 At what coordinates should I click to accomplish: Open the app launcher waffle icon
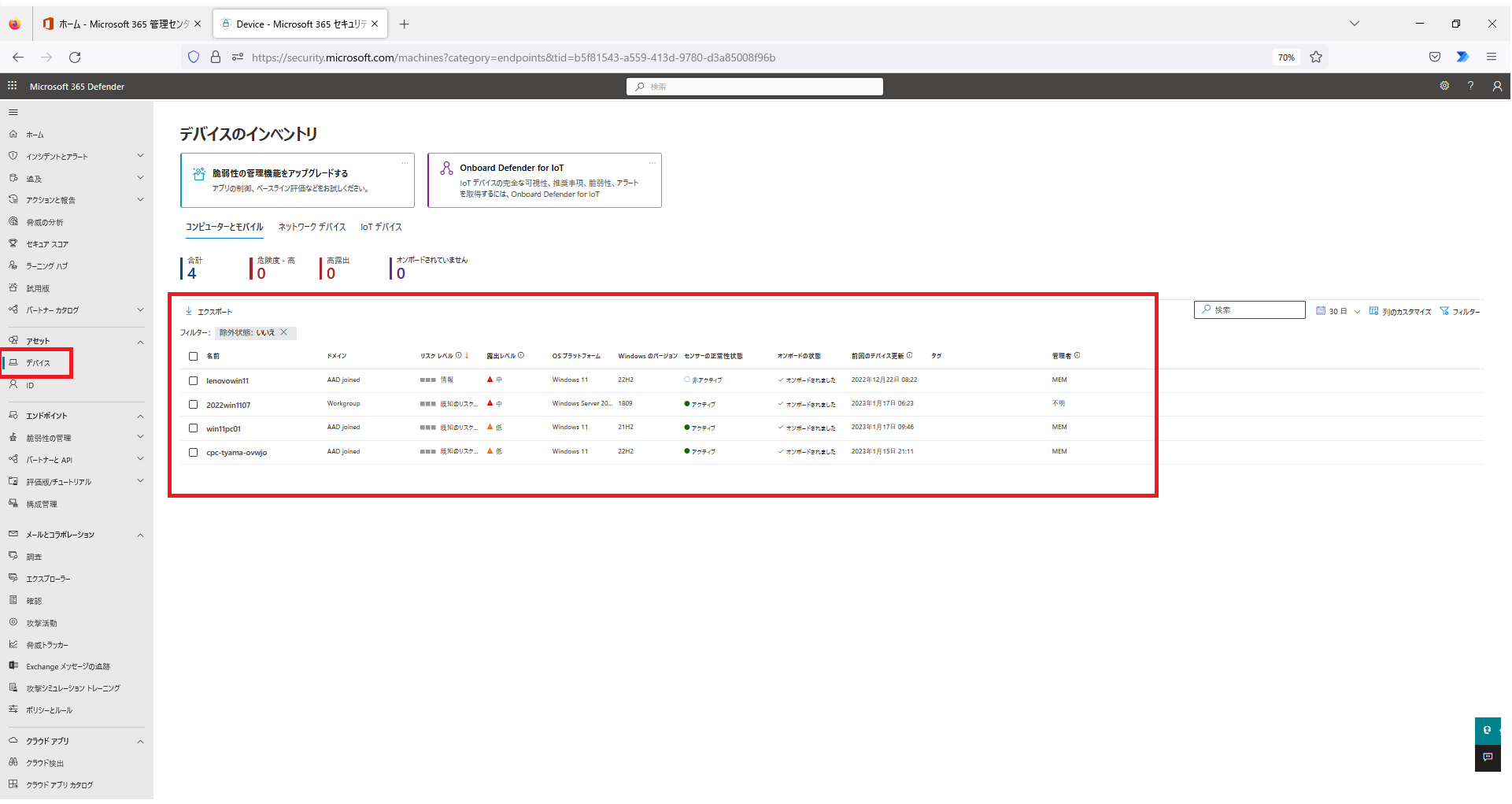point(13,86)
